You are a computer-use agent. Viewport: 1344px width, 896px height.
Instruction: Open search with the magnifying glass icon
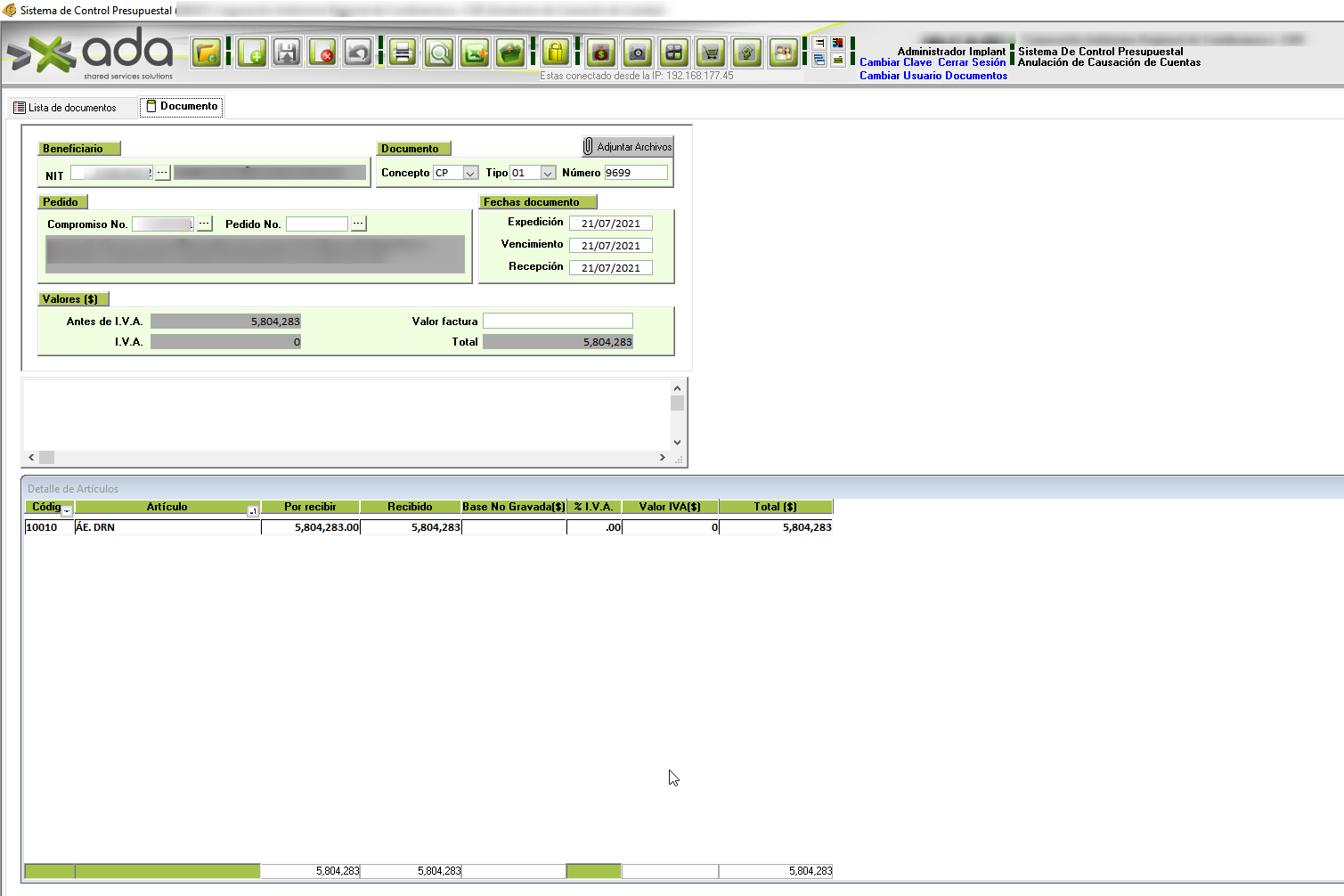[x=439, y=53]
